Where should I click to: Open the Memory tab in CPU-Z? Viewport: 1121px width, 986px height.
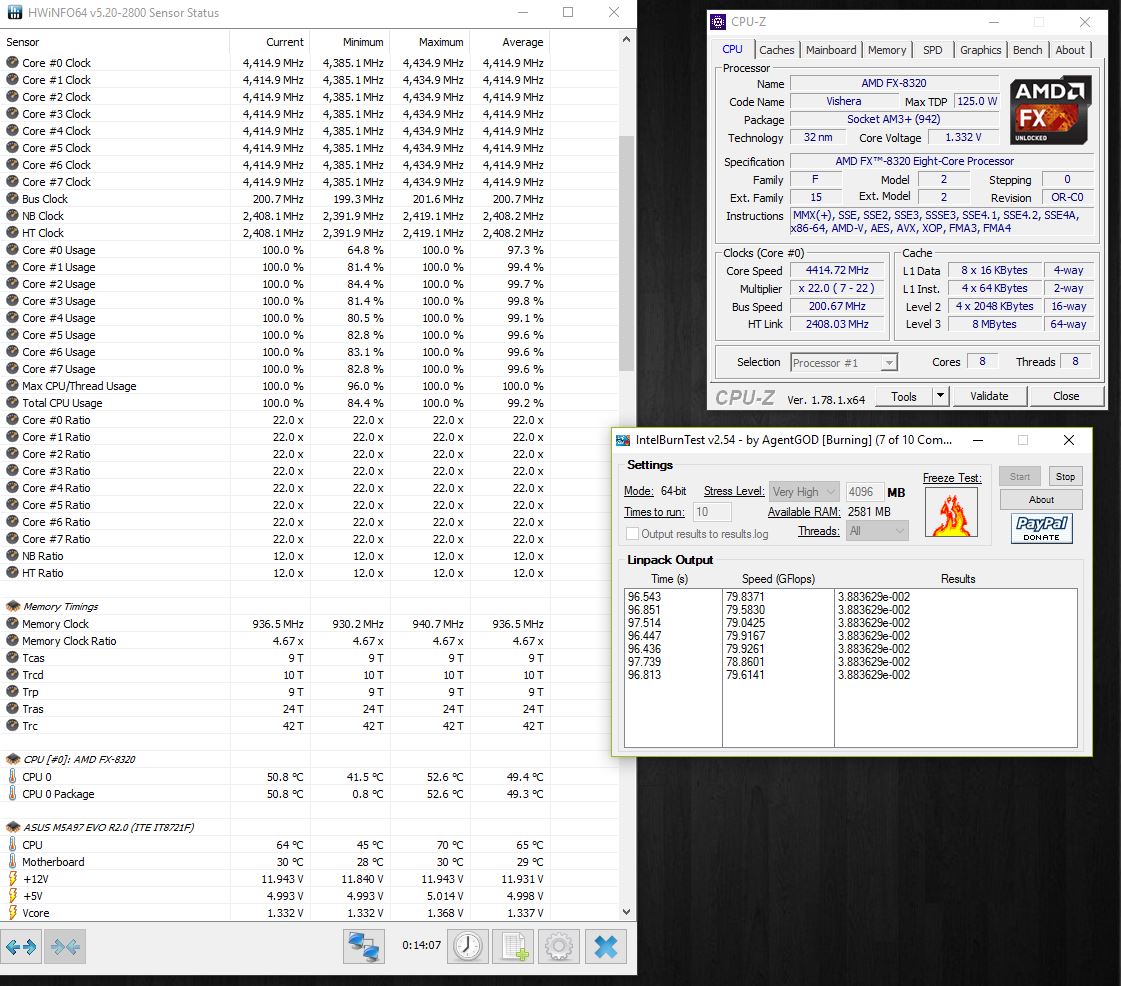pos(887,50)
